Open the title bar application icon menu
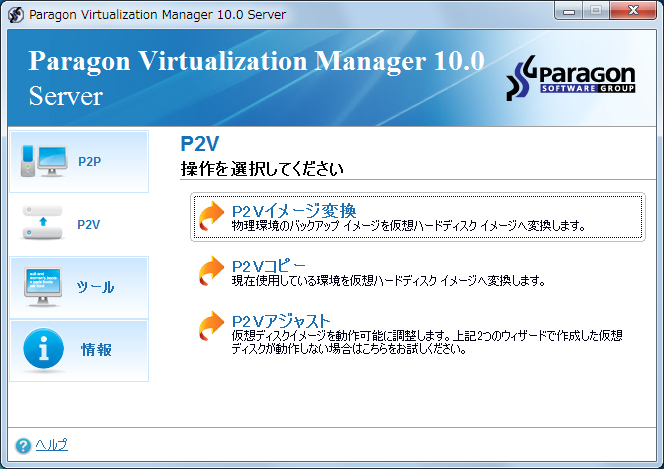Viewport: 664px width, 469px height. (15, 15)
